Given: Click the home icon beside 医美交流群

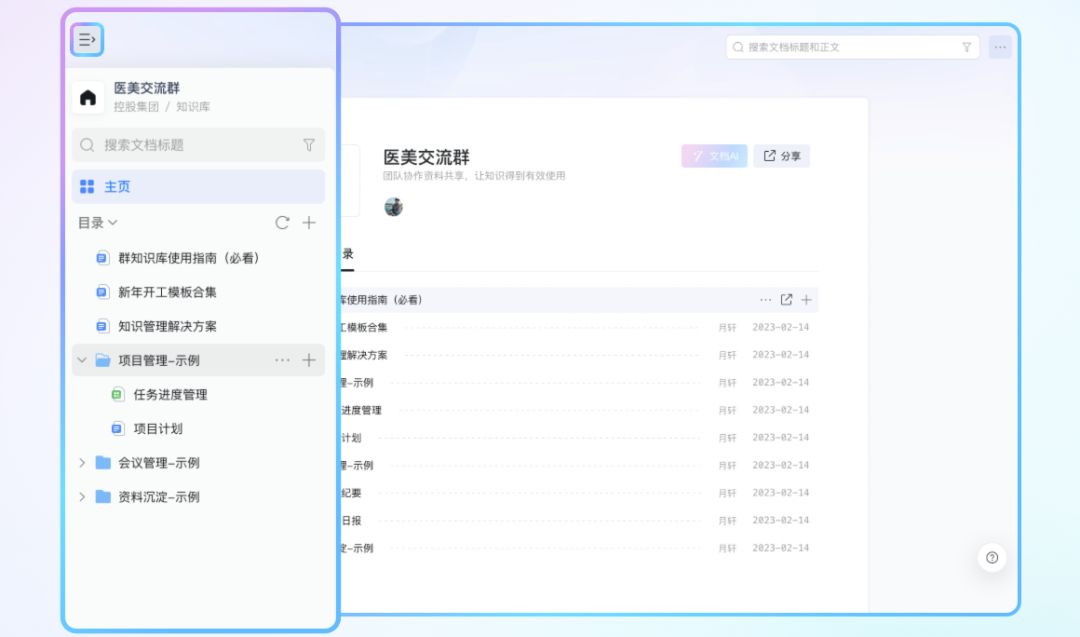Looking at the screenshot, I should click(88, 97).
